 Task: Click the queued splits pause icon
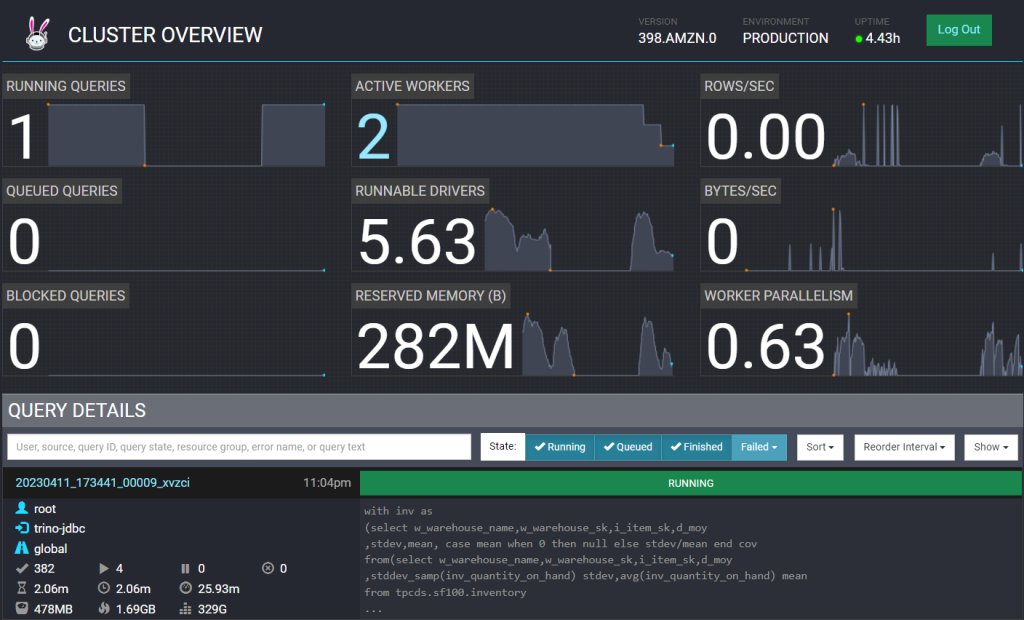tap(185, 569)
